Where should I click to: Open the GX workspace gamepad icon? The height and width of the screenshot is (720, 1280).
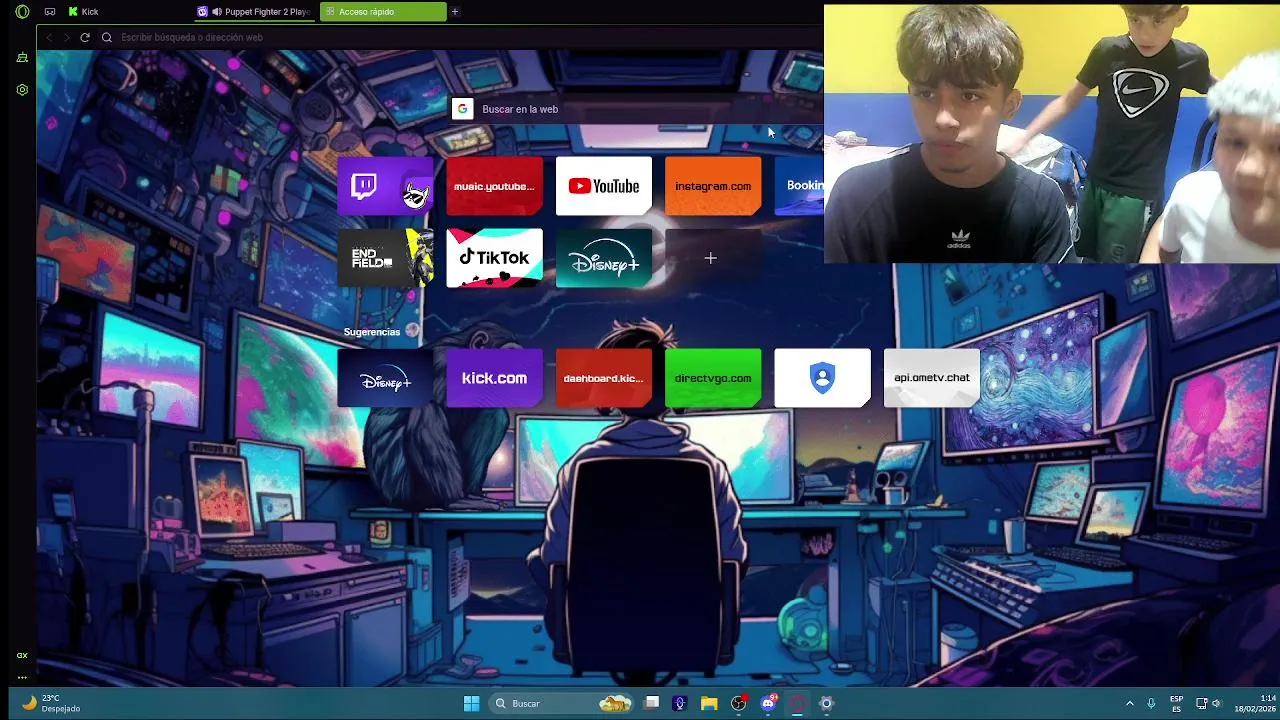click(x=50, y=12)
